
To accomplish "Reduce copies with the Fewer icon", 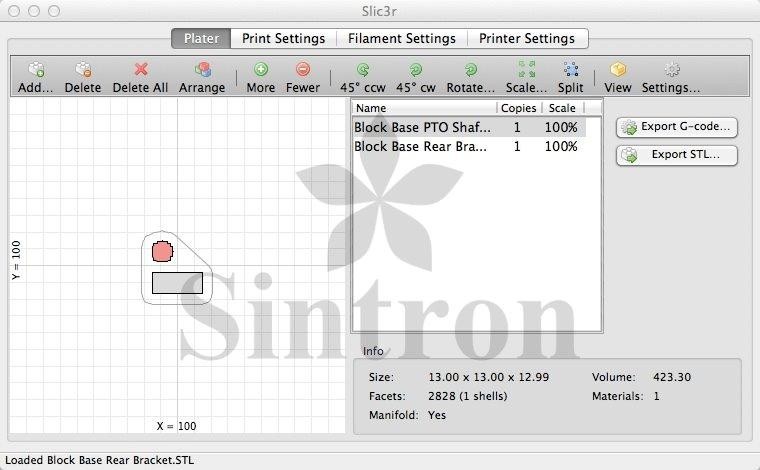I will pos(302,71).
